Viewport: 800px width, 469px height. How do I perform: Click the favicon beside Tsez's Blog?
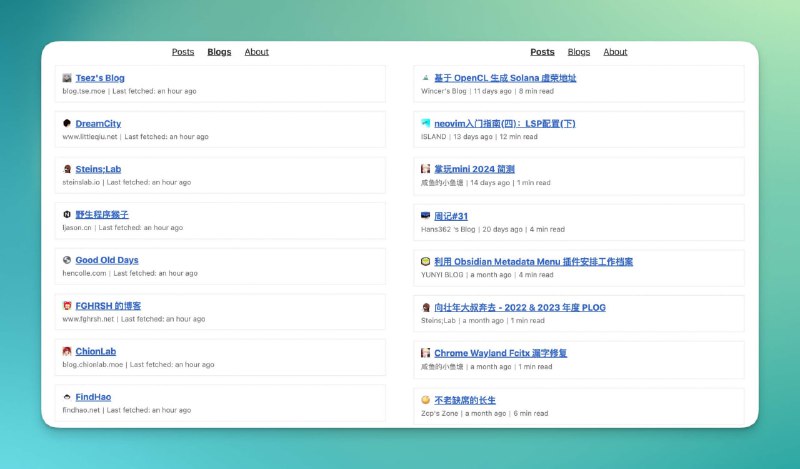67,78
